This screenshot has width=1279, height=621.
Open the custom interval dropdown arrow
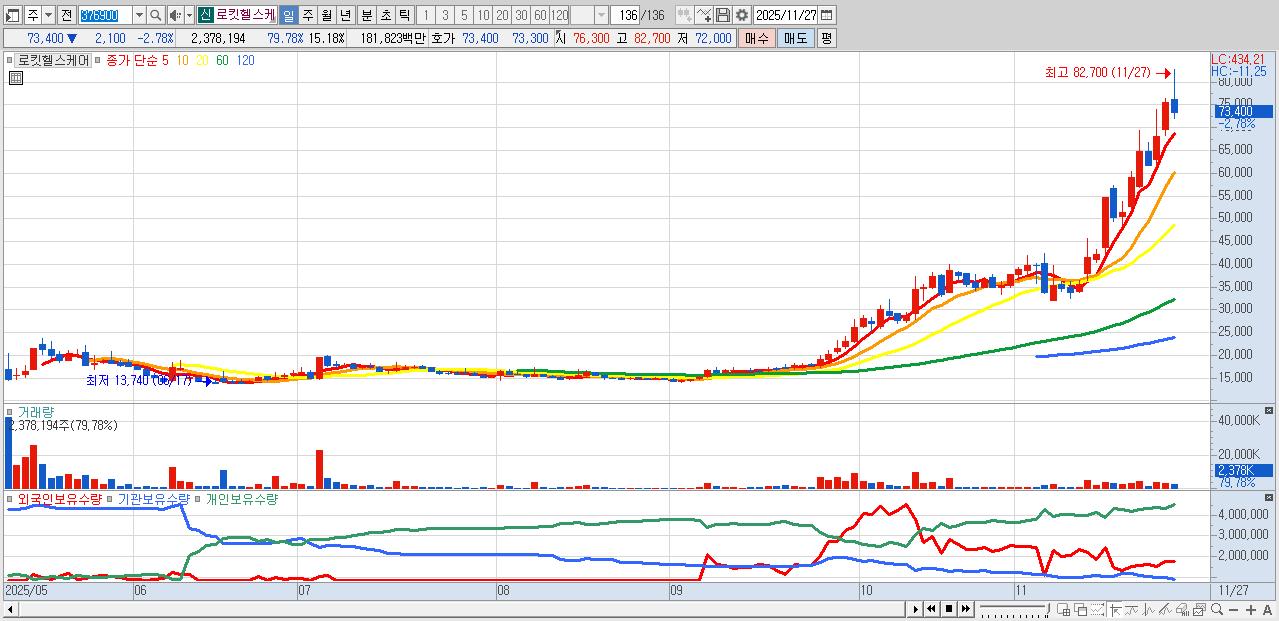pyautogui.click(x=601, y=15)
